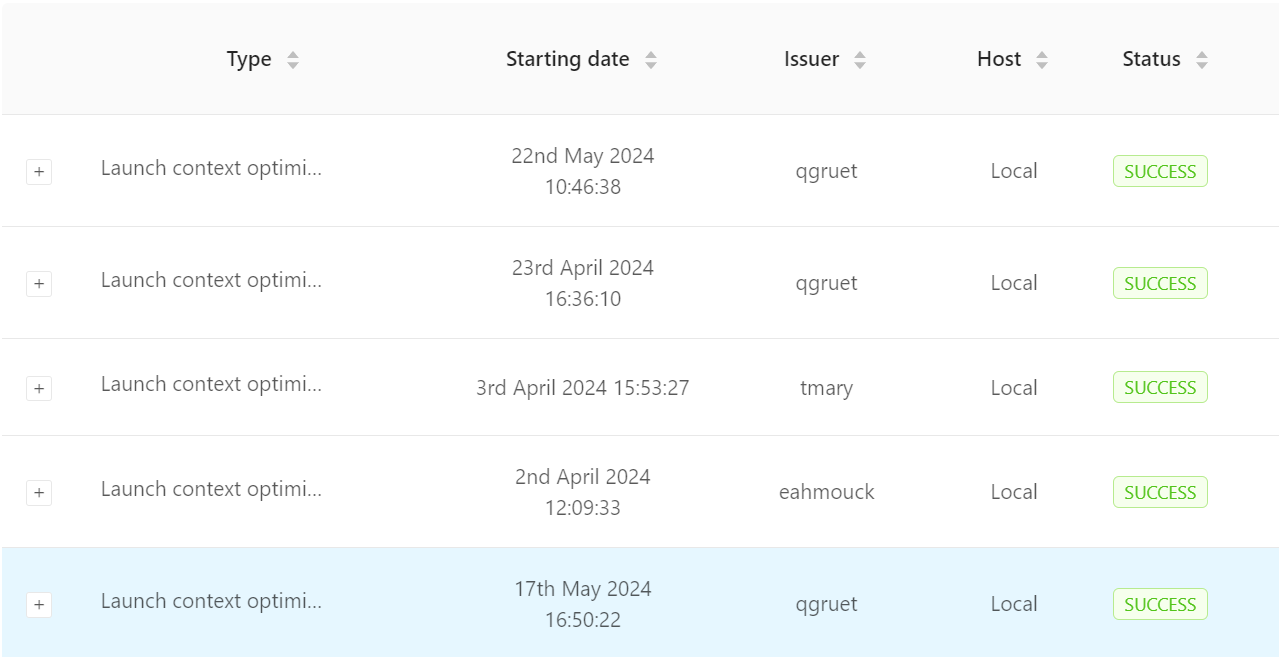Click SUCCESS tag in eahmouck row
Image resolution: width=1279 pixels, height=657 pixels.
click(x=1160, y=492)
